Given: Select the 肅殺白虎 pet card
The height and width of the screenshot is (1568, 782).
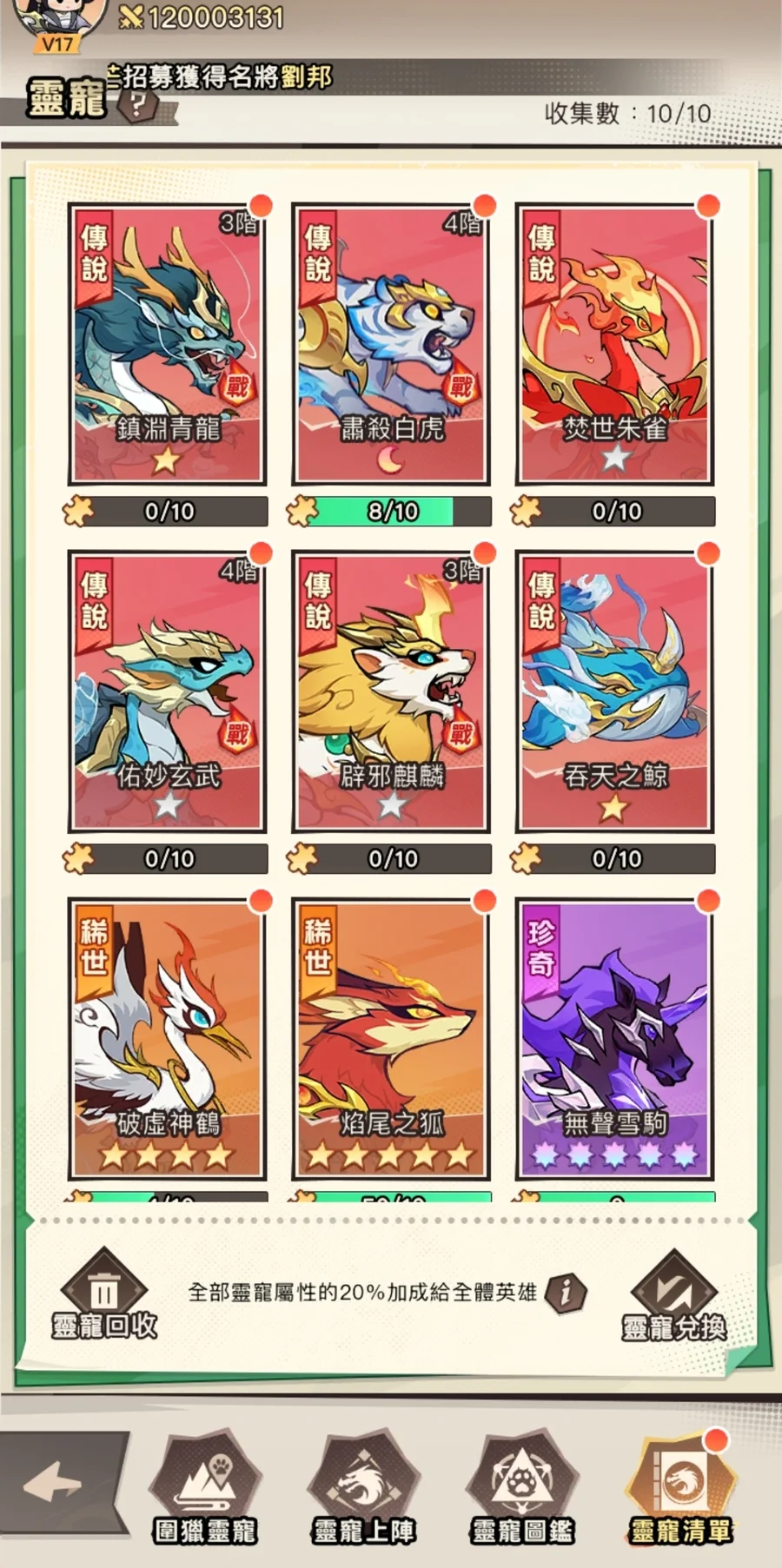Looking at the screenshot, I should (x=391, y=344).
